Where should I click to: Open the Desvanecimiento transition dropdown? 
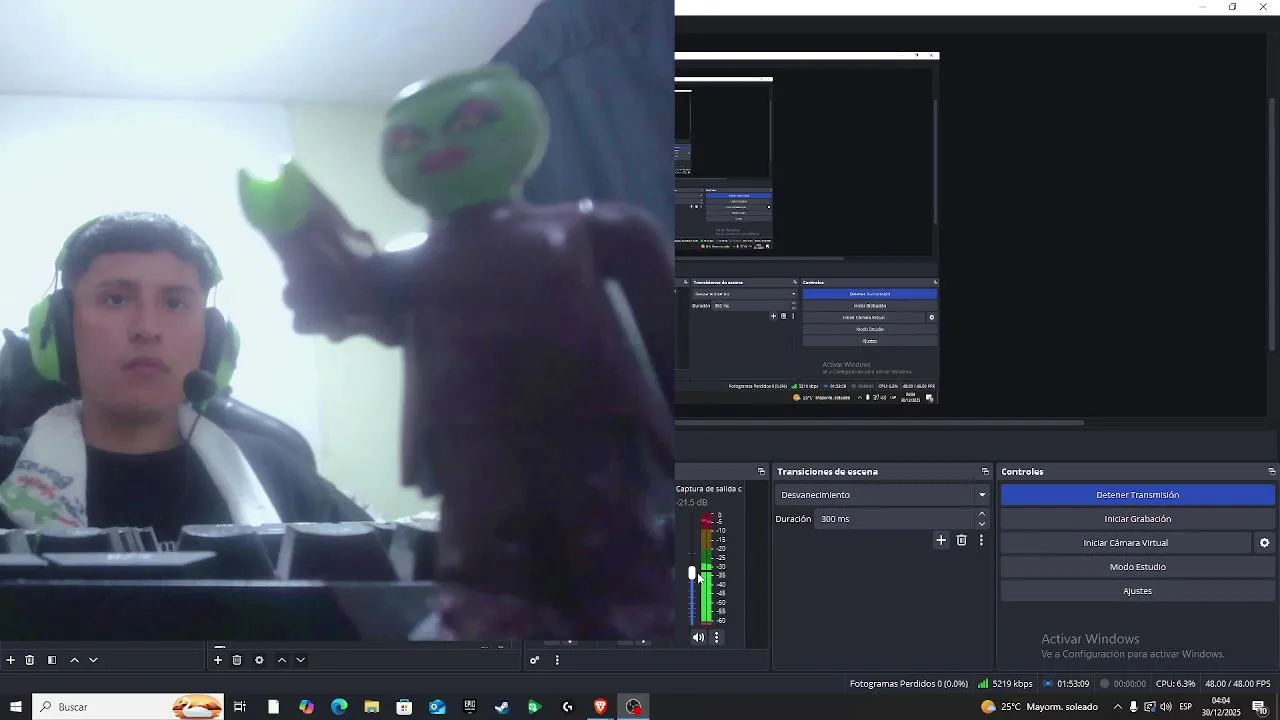[882, 495]
